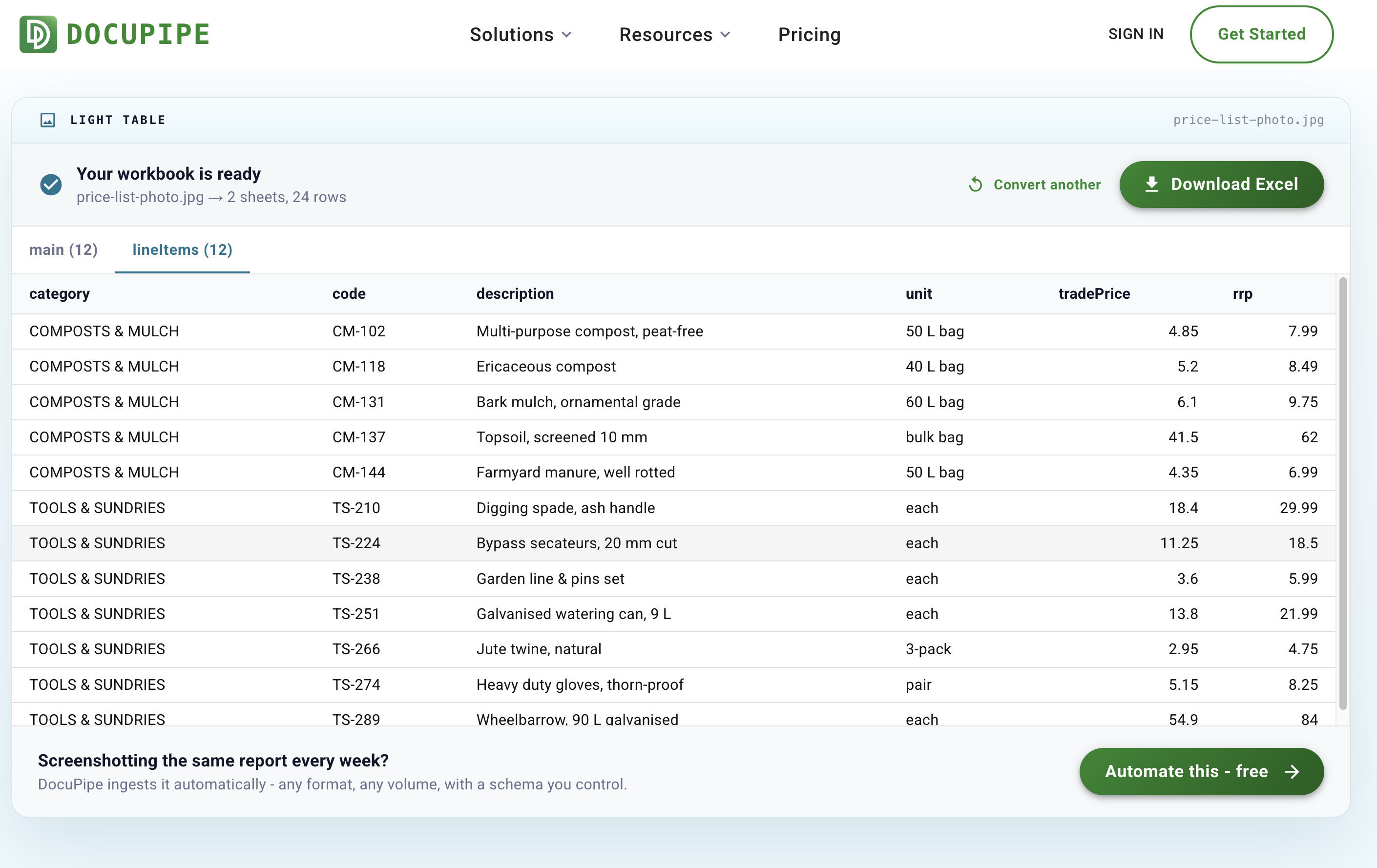
Task: Click the 40 L bag unit cell
Action: tap(935, 367)
